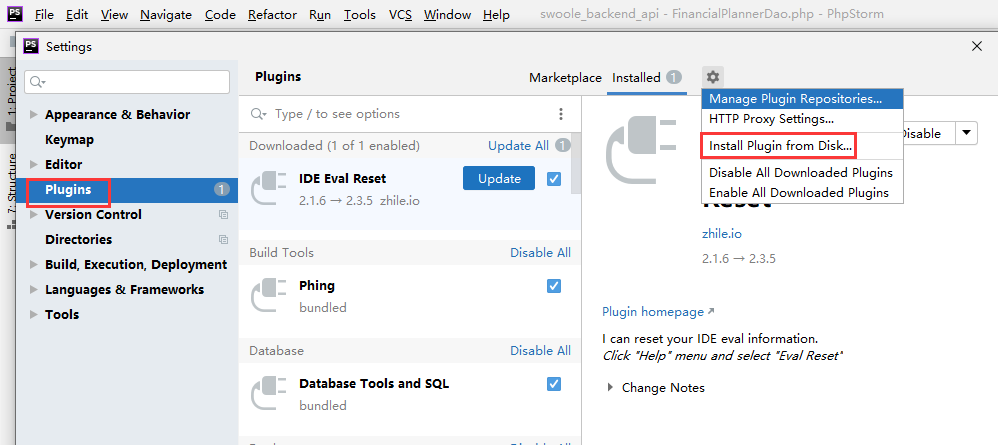Viewport: 998px width, 445px height.
Task: Click the badge count on Plugins tree row
Action: 221,190
